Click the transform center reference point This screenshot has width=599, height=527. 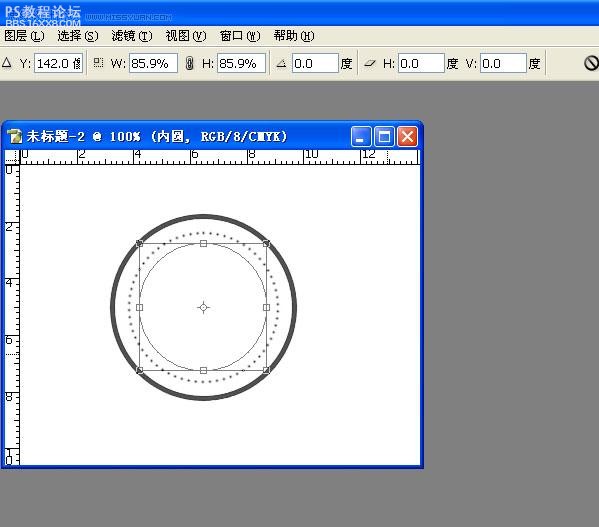(x=203, y=307)
